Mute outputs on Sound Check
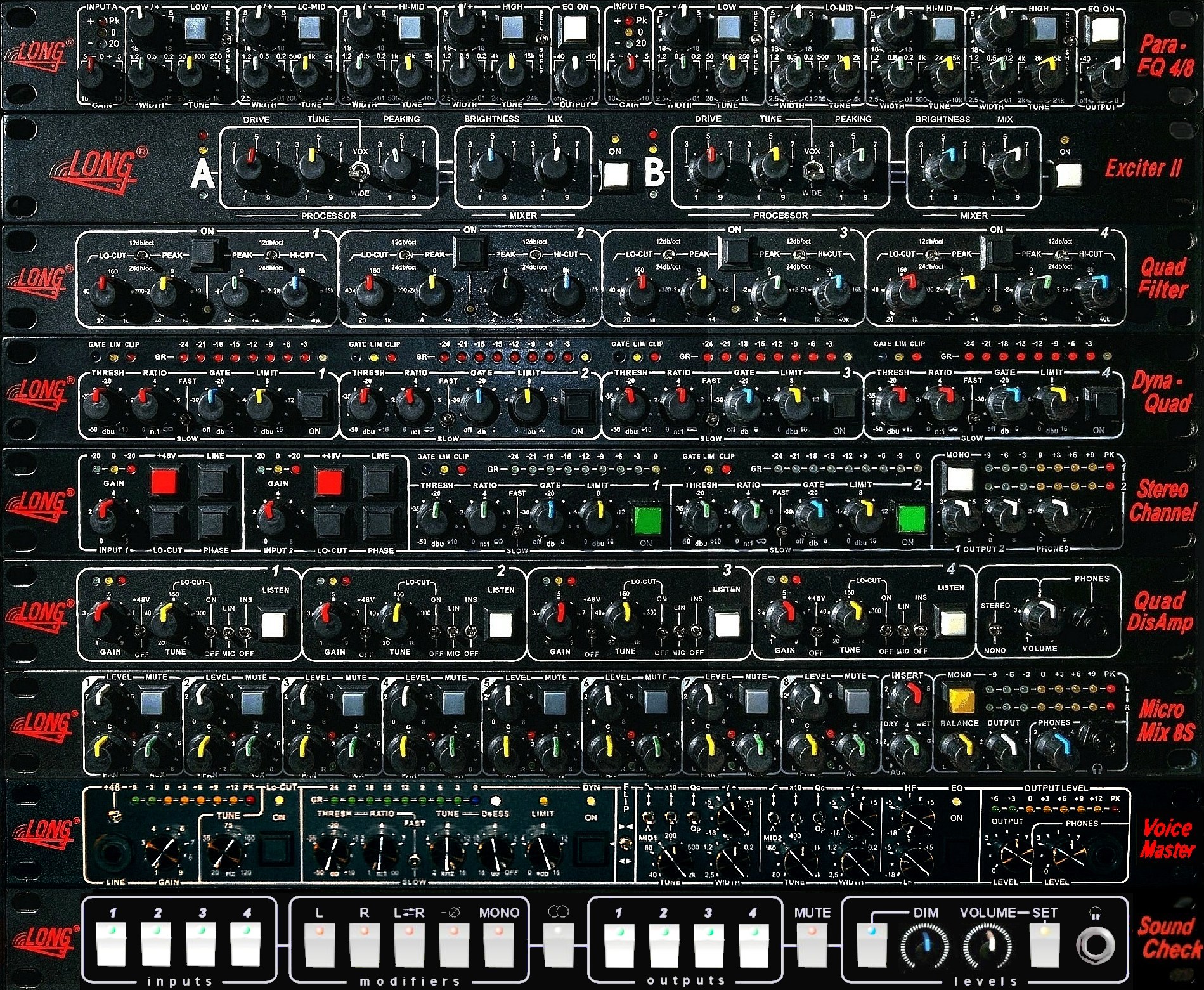Screen dimensions: 1204x990 point(812,944)
